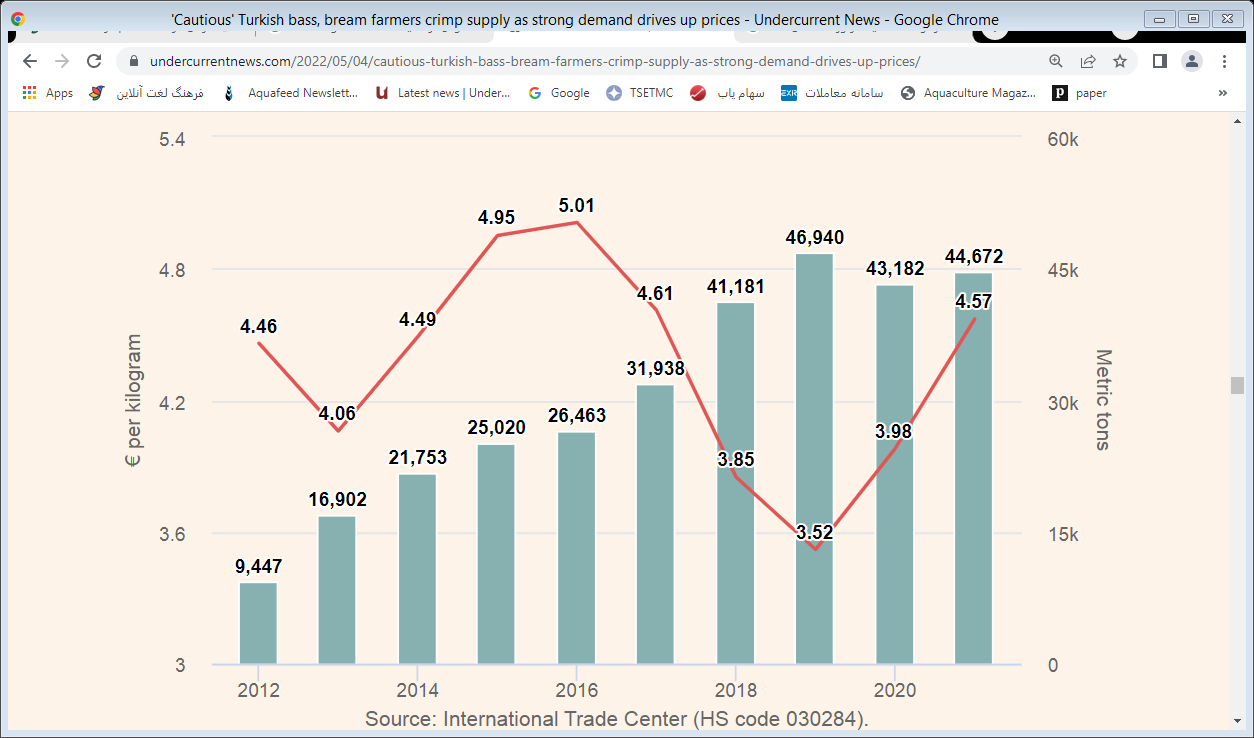Open the Latest news Undercurrent bookmark
Viewport: 1254px width, 738px height.
pyautogui.click(x=443, y=93)
